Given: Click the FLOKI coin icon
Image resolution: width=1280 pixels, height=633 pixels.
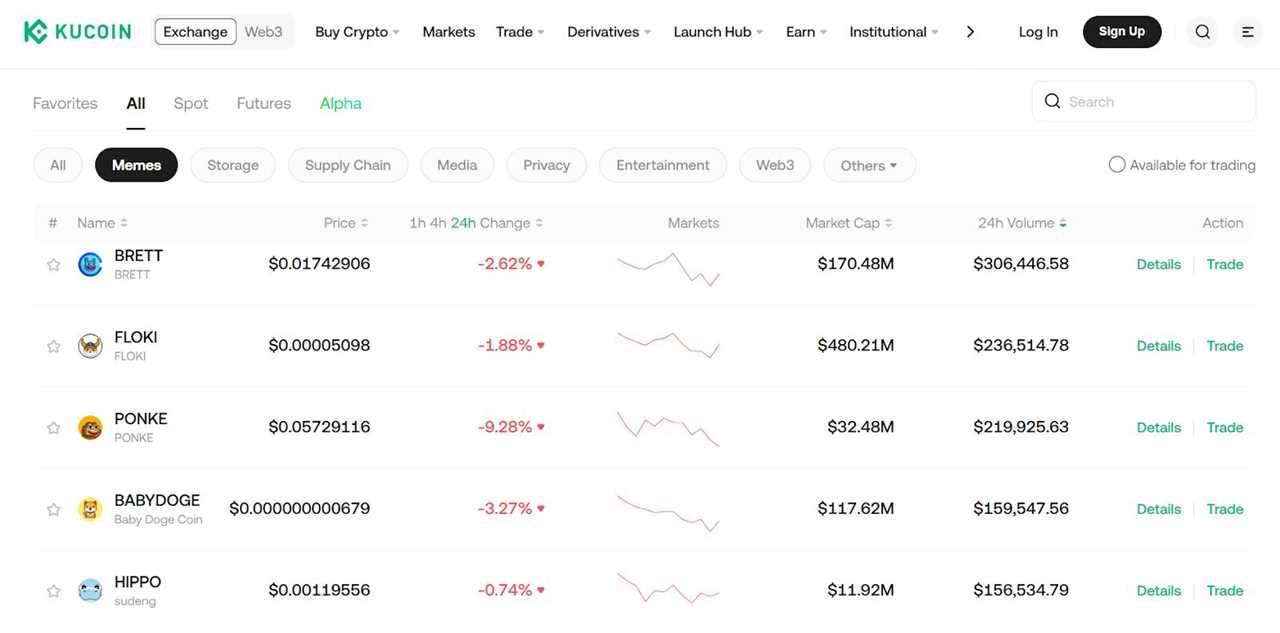Looking at the screenshot, I should 90,345.
